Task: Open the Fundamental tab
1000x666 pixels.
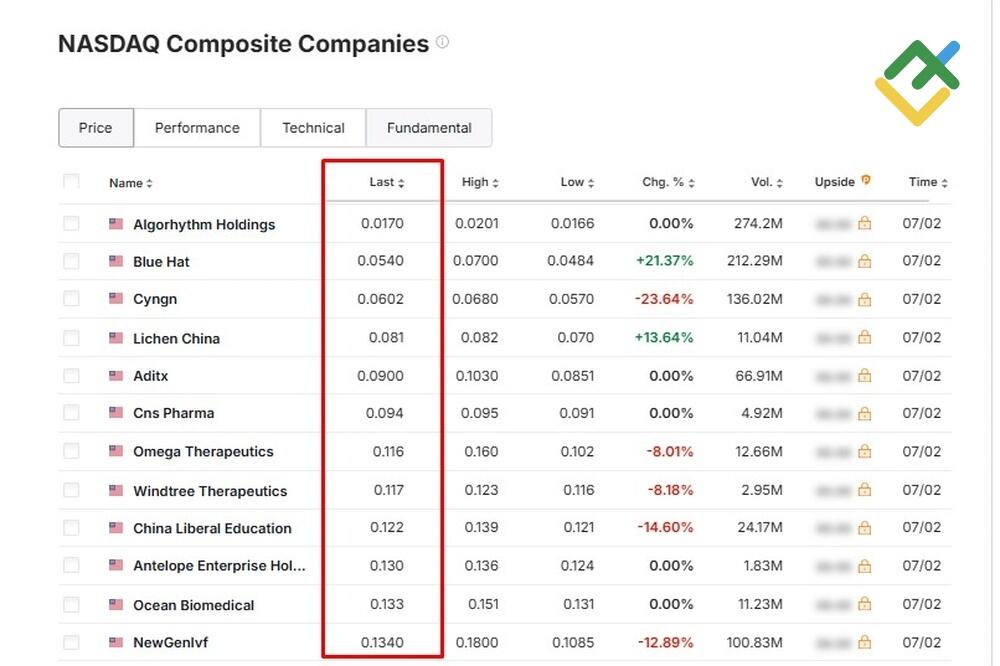Action: (429, 128)
